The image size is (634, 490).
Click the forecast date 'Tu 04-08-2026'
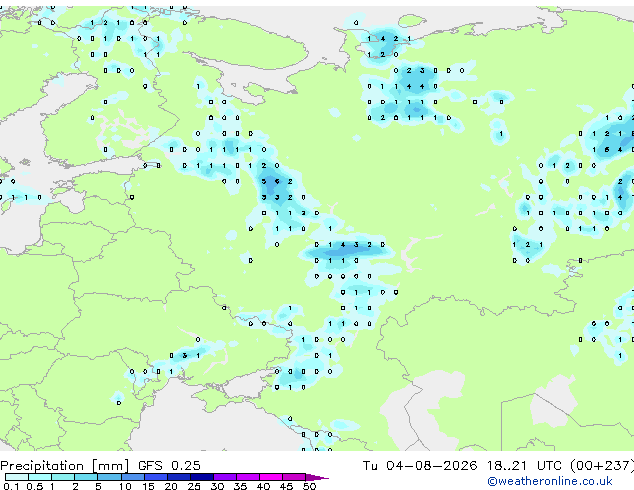(x=420, y=466)
